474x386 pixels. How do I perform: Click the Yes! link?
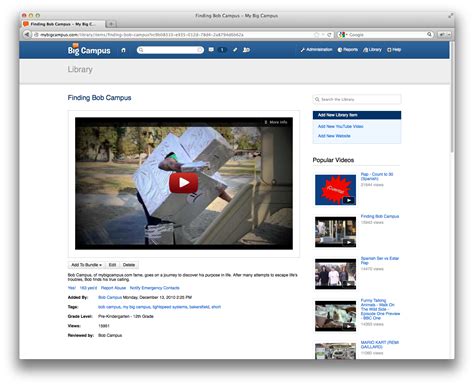(x=72, y=288)
